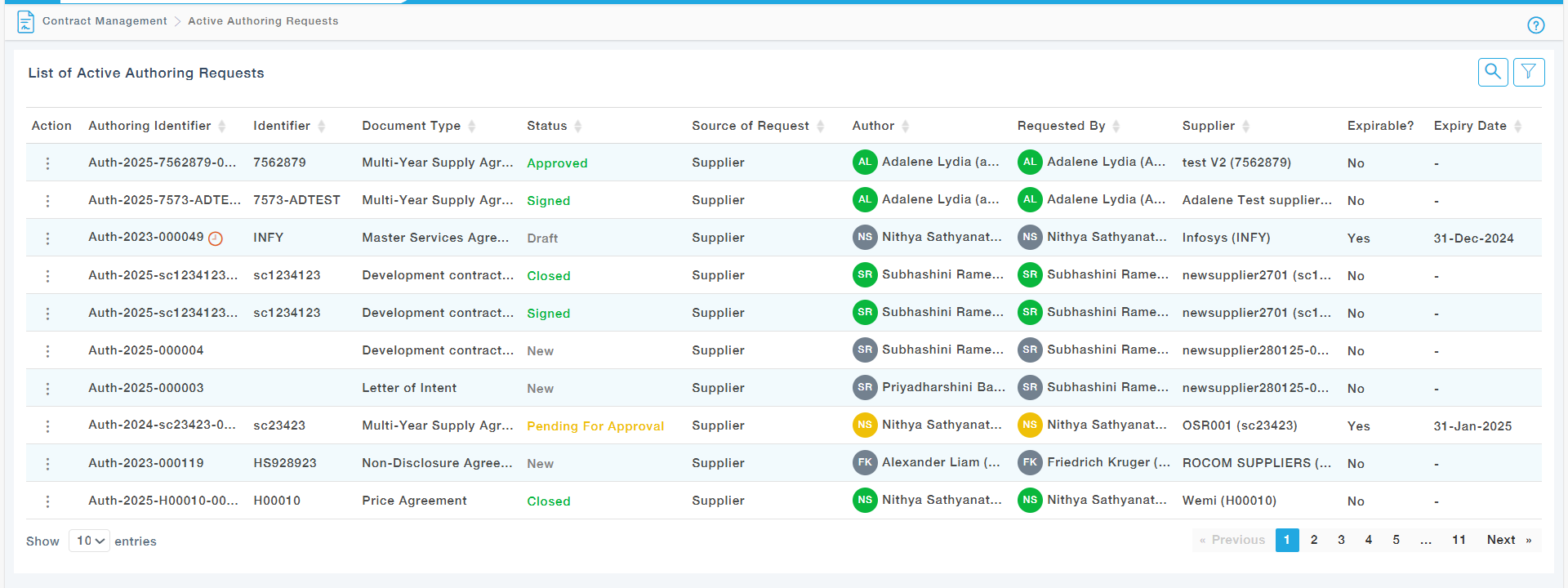Go to the Next page

point(1508,540)
